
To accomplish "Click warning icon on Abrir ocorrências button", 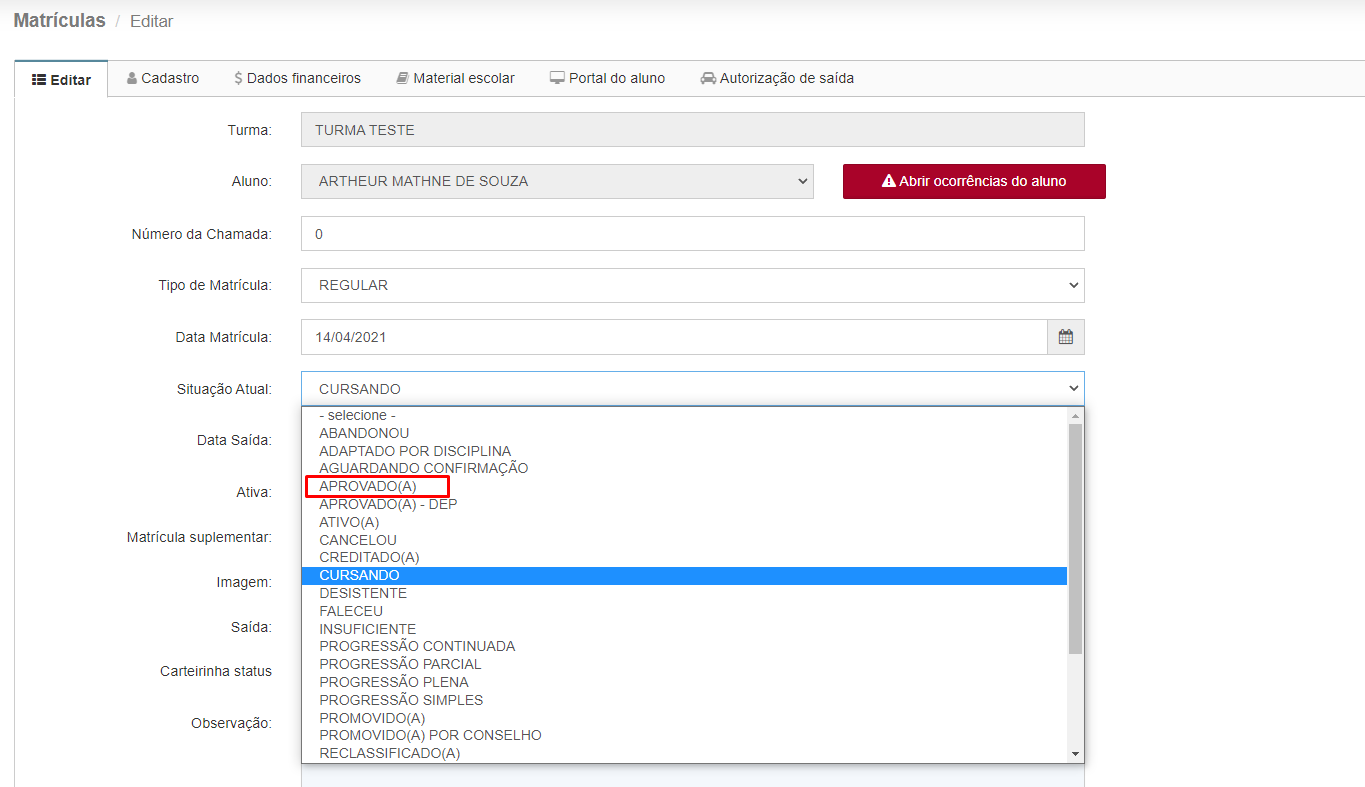I will click(888, 182).
